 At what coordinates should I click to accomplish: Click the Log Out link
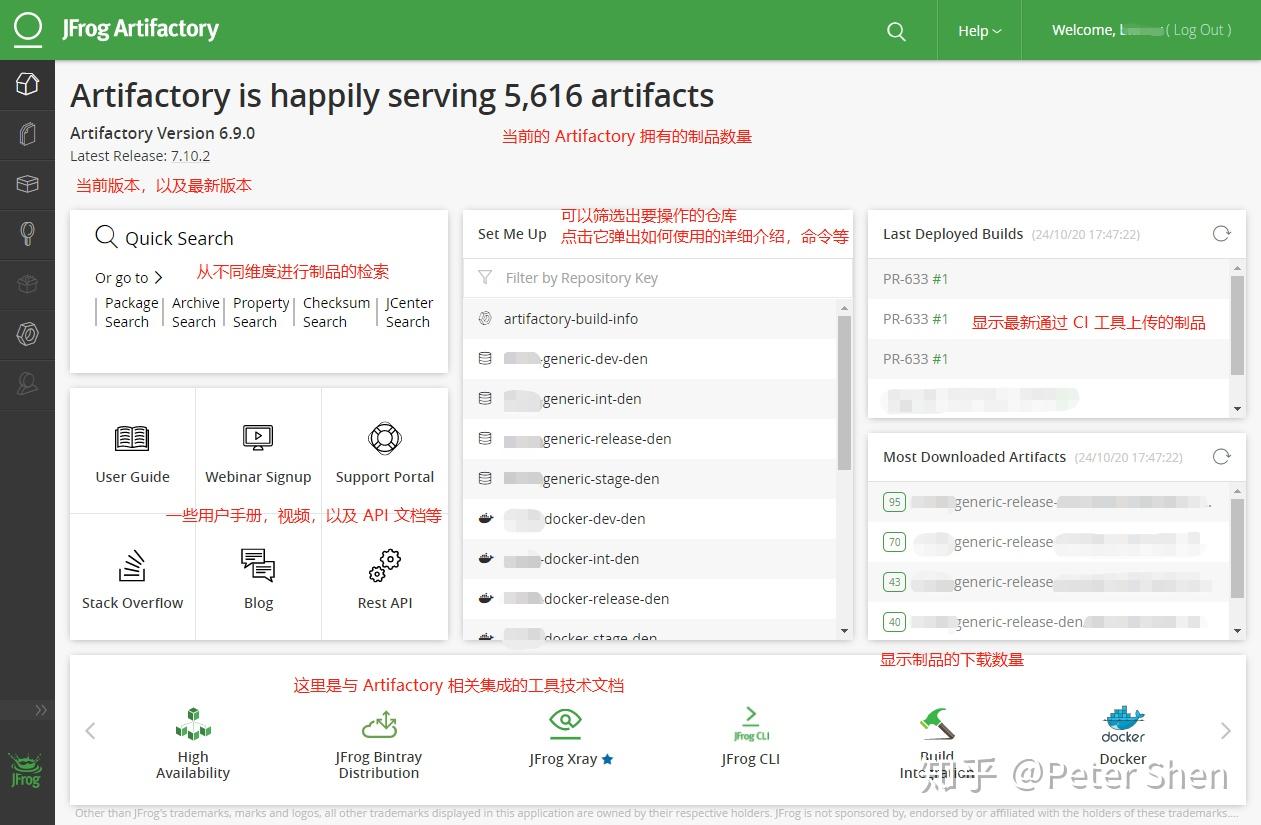(x=1197, y=30)
